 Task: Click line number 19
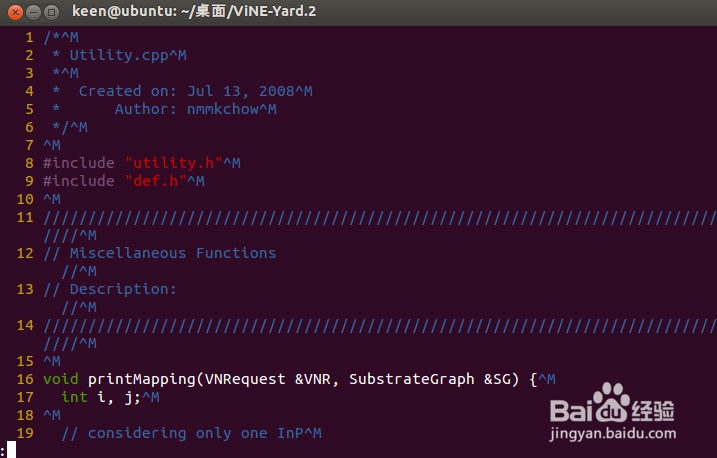25,433
